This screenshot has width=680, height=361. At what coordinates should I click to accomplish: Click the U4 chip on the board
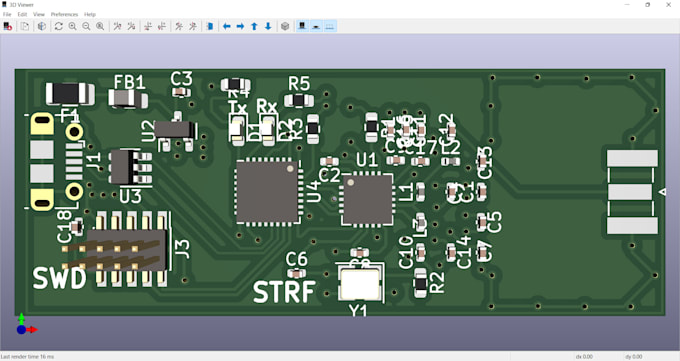[x=268, y=192]
